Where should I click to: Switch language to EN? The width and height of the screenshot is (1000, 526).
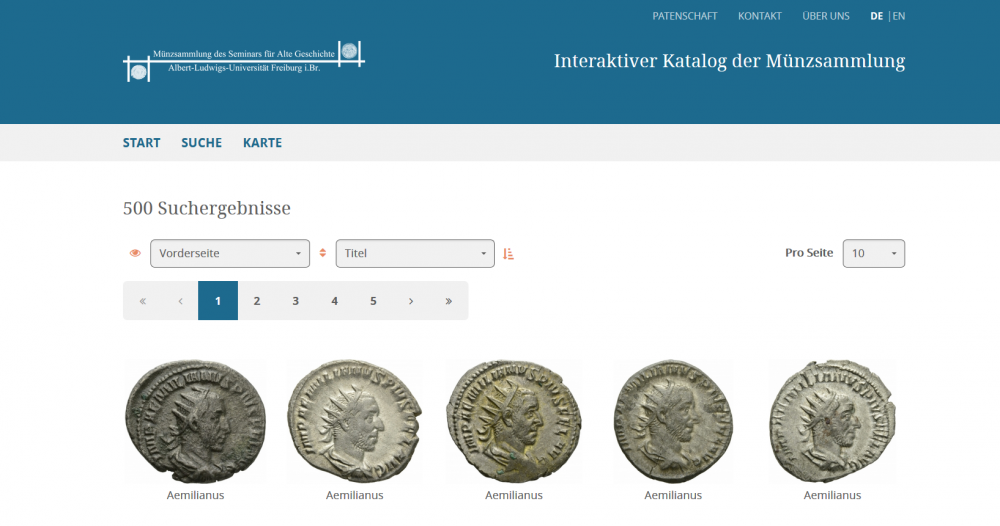coord(899,16)
